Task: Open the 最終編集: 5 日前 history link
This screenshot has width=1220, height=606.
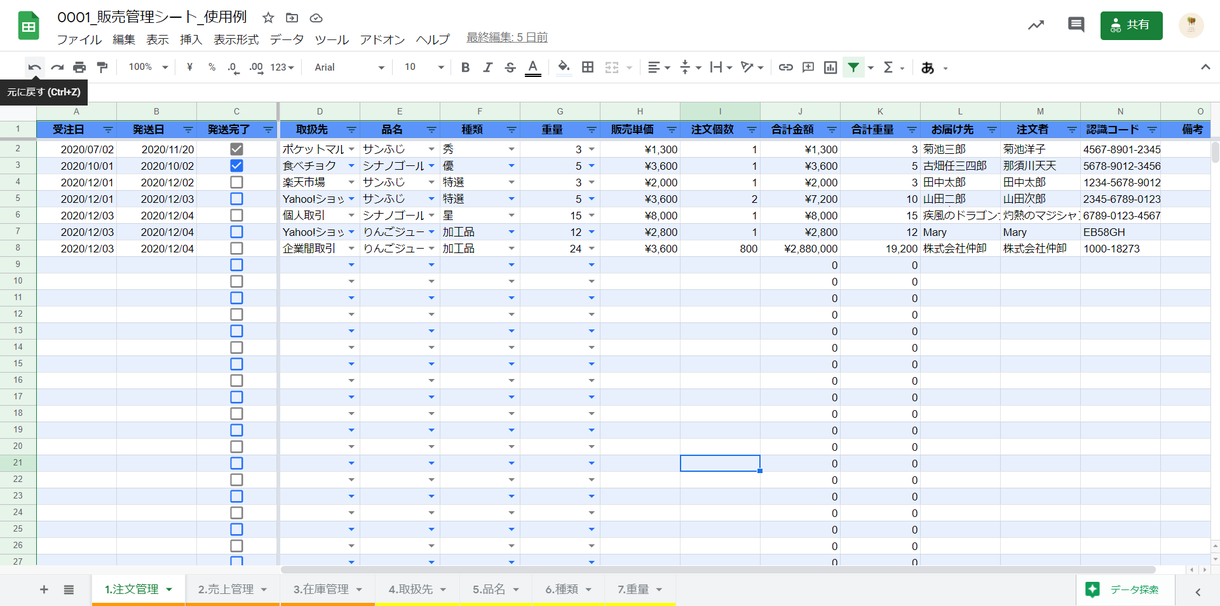Action: 506,38
